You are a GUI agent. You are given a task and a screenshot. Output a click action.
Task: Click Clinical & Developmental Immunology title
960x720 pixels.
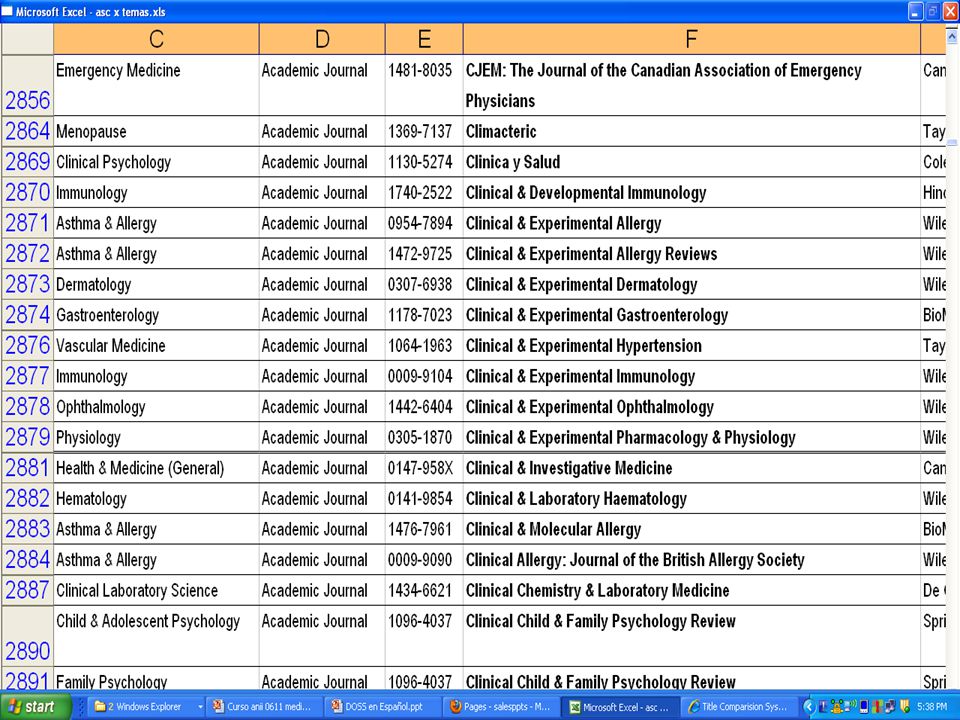click(692, 192)
